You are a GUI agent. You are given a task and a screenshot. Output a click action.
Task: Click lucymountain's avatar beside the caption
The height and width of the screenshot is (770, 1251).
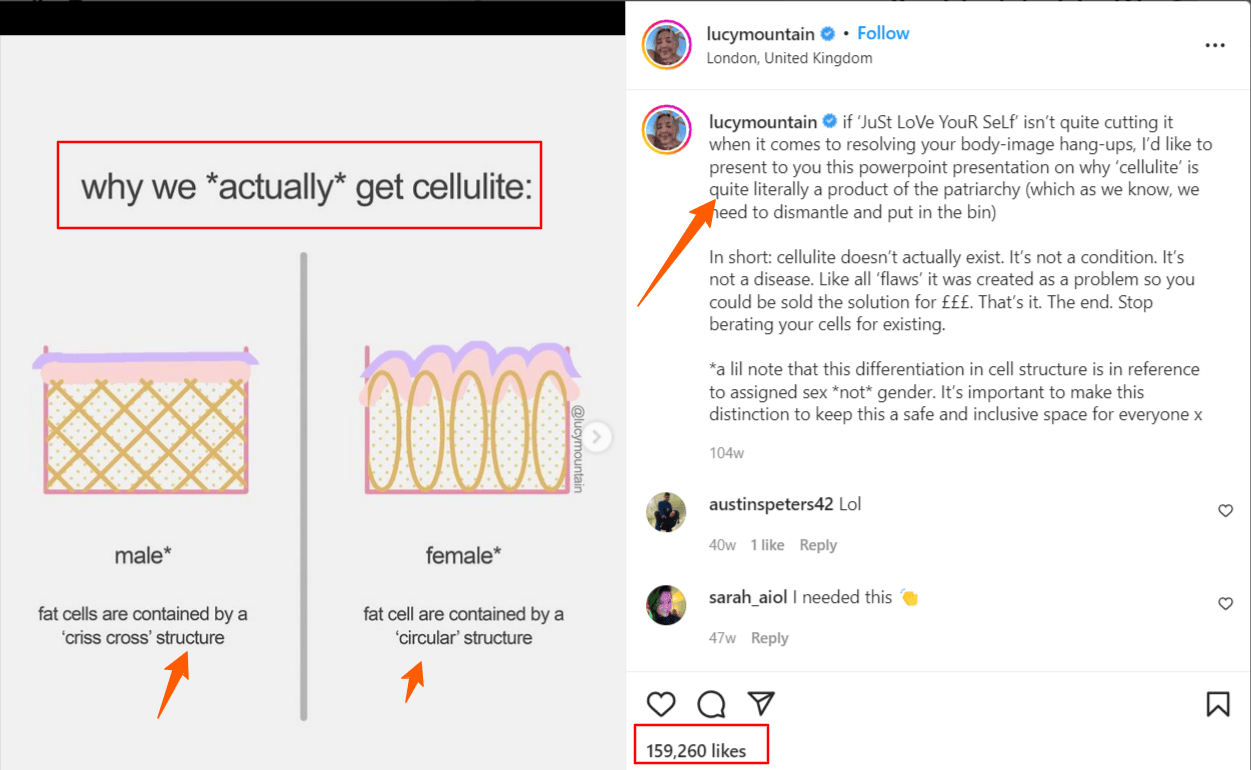(x=667, y=130)
